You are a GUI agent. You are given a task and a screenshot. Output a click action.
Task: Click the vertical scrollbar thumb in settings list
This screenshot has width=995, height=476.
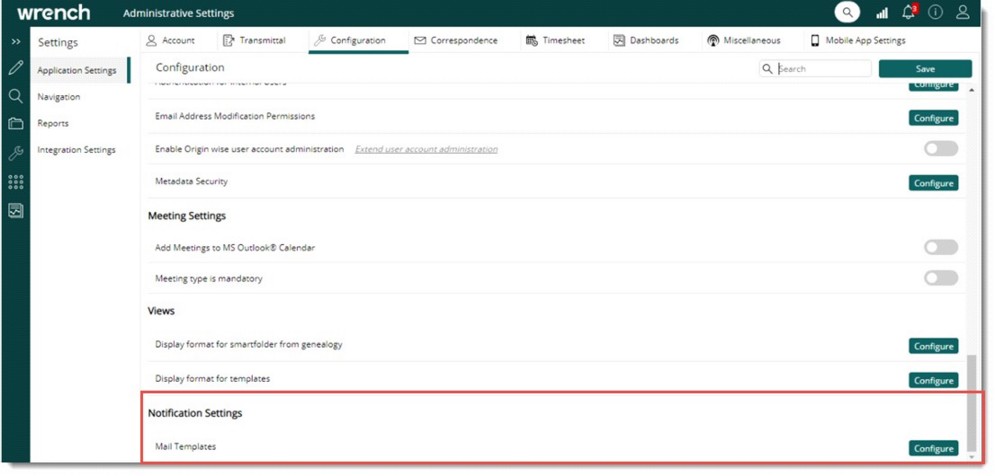tap(972, 400)
